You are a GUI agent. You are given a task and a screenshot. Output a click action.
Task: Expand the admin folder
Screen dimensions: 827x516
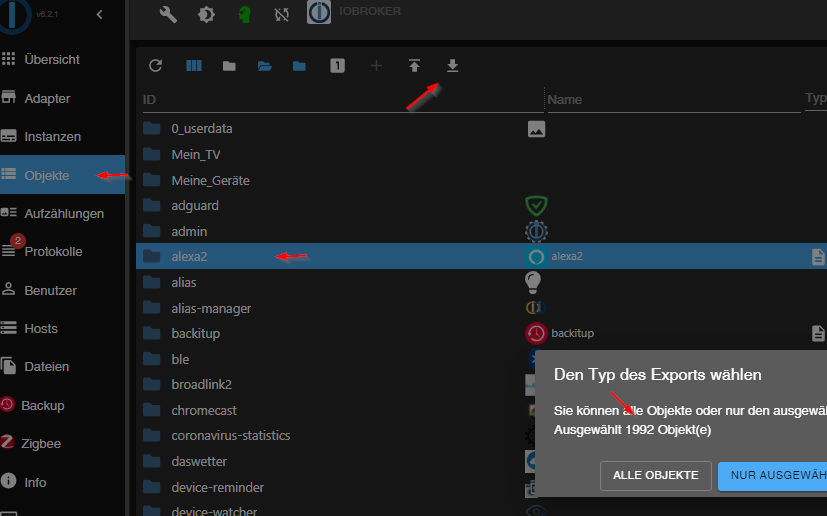152,231
